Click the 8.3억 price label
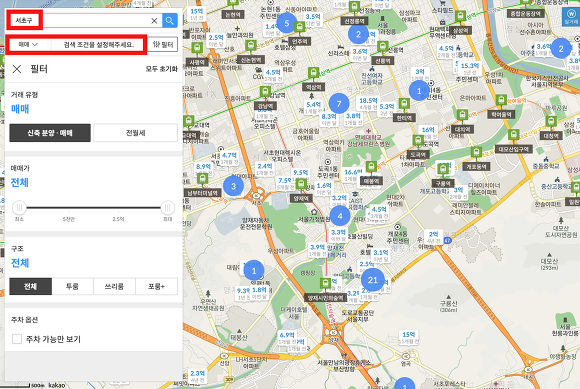580x389 pixels. (328, 119)
